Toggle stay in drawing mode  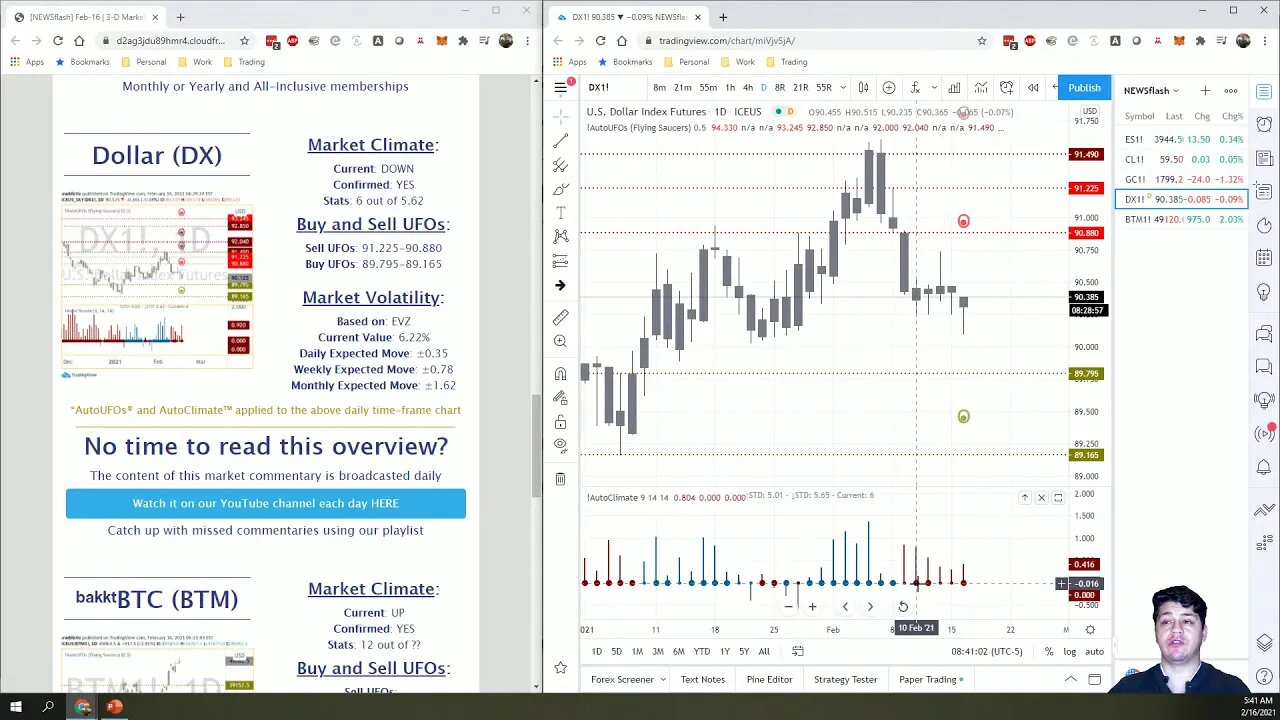point(560,398)
